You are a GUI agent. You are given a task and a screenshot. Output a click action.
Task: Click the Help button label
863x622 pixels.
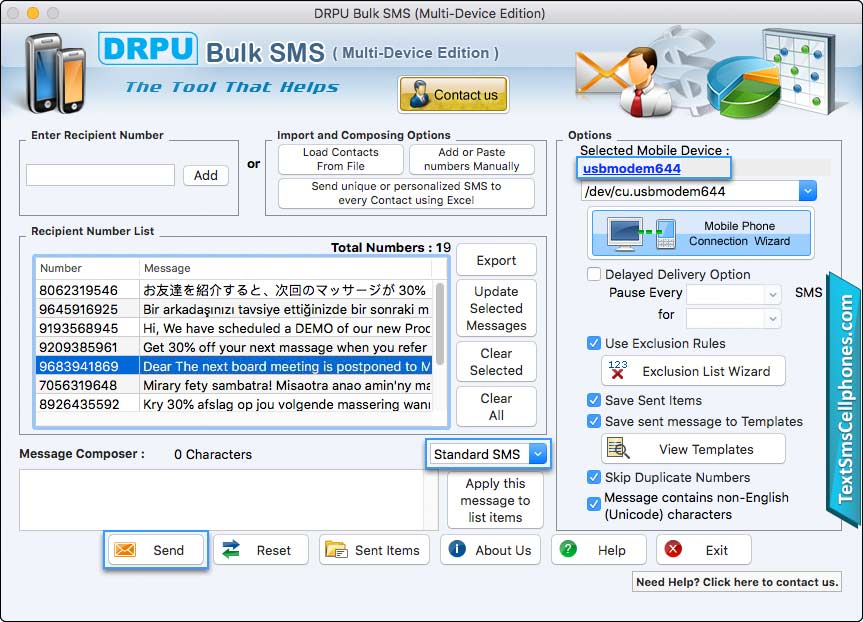[x=611, y=550]
